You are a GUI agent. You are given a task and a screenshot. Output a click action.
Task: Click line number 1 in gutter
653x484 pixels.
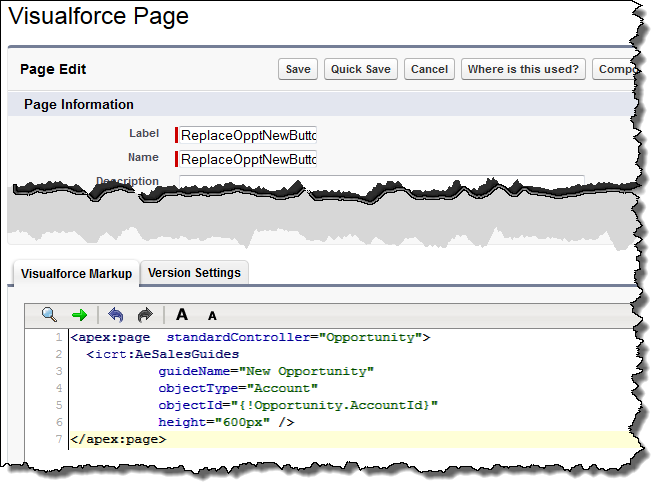point(59,337)
